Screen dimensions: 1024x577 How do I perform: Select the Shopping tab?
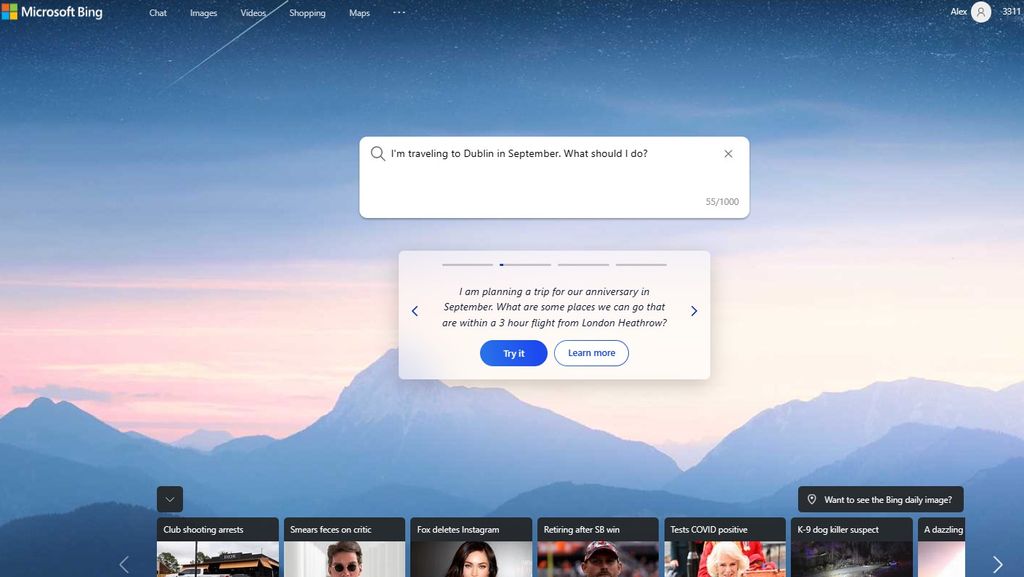point(306,12)
